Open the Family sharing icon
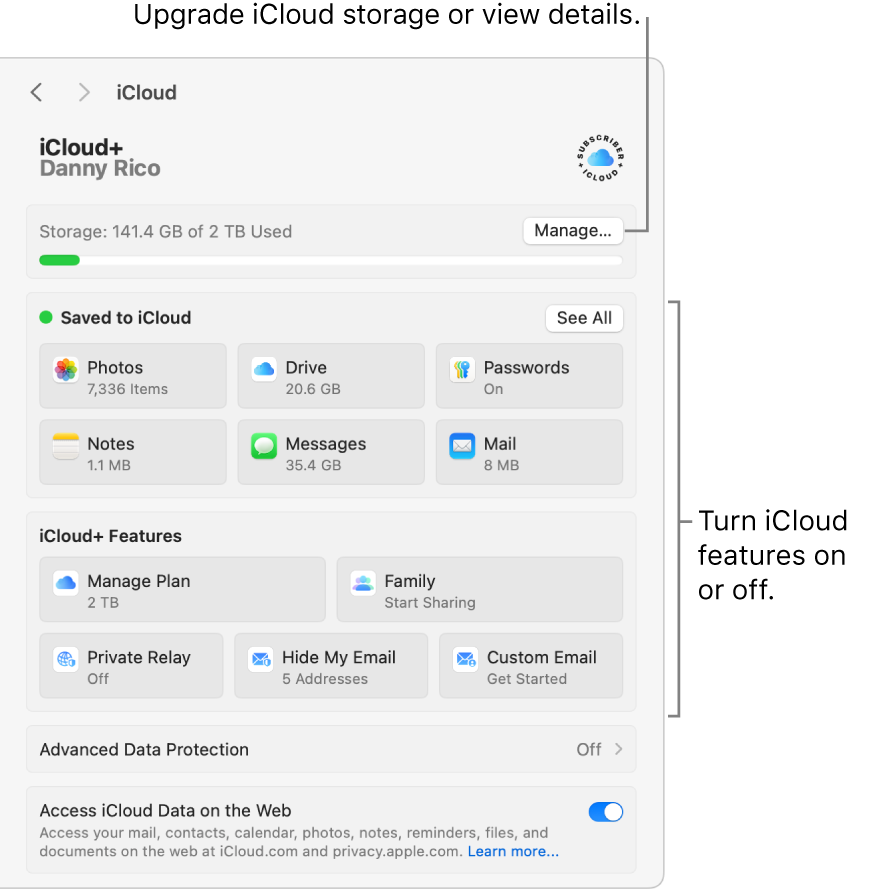 [363, 583]
